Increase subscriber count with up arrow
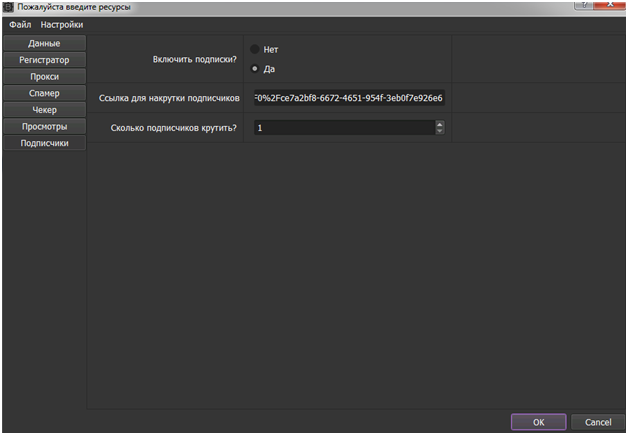The image size is (628, 435). tap(439, 124)
